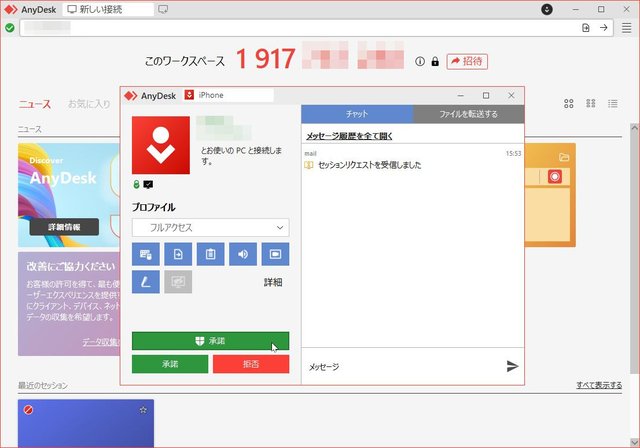Send the chat message arrow icon
640x448 pixels.
(x=512, y=366)
